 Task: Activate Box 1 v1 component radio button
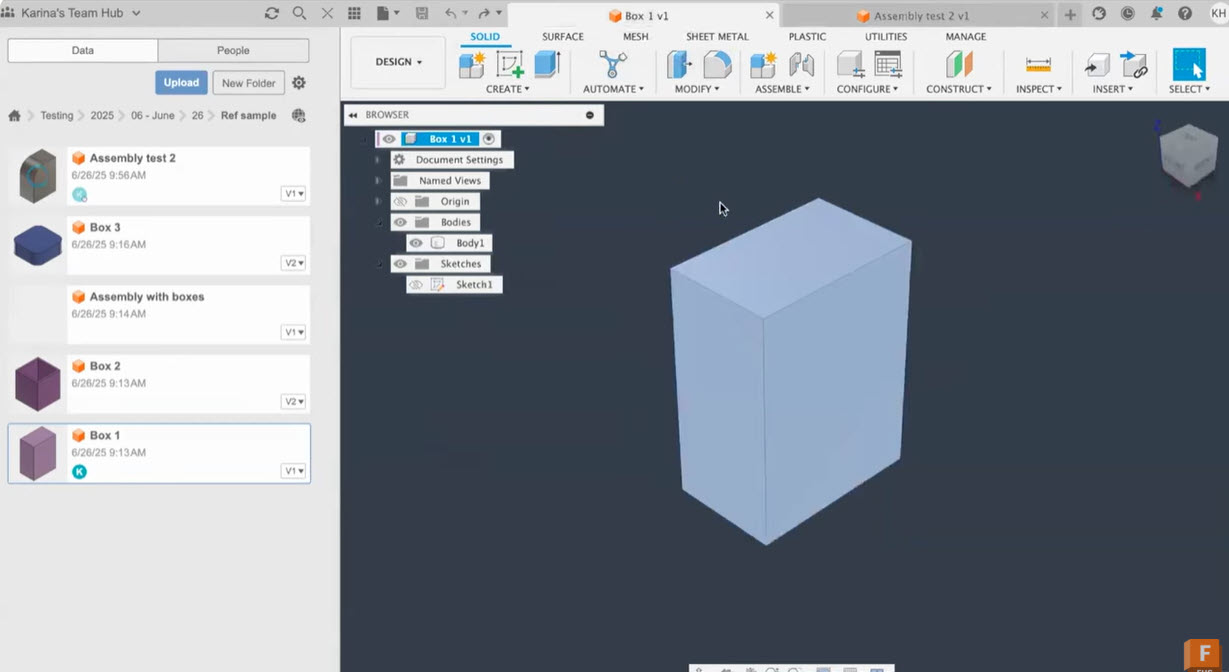(489, 139)
